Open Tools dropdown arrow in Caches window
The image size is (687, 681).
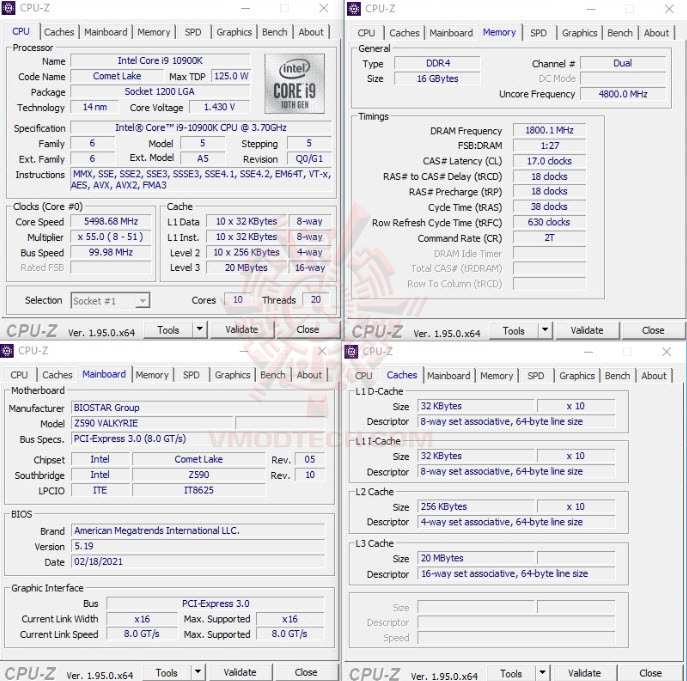click(542, 672)
